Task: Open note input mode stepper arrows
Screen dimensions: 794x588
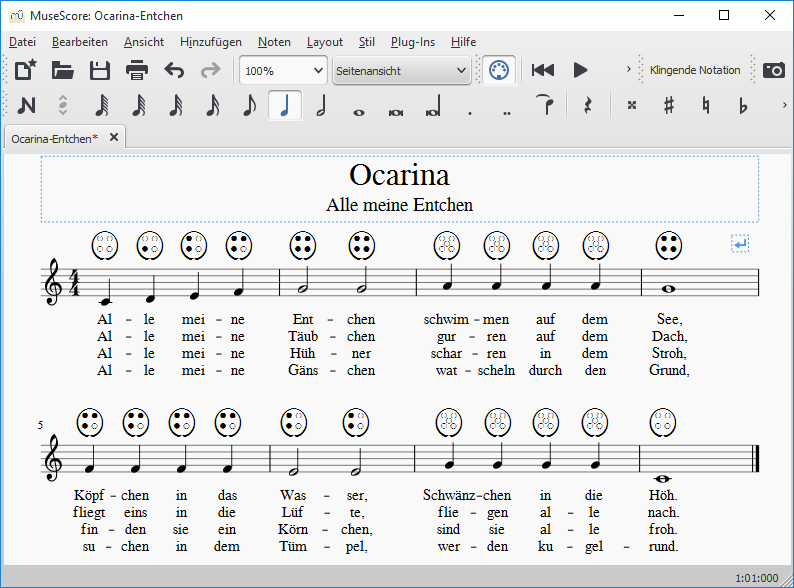Action: pyautogui.click(x=63, y=105)
